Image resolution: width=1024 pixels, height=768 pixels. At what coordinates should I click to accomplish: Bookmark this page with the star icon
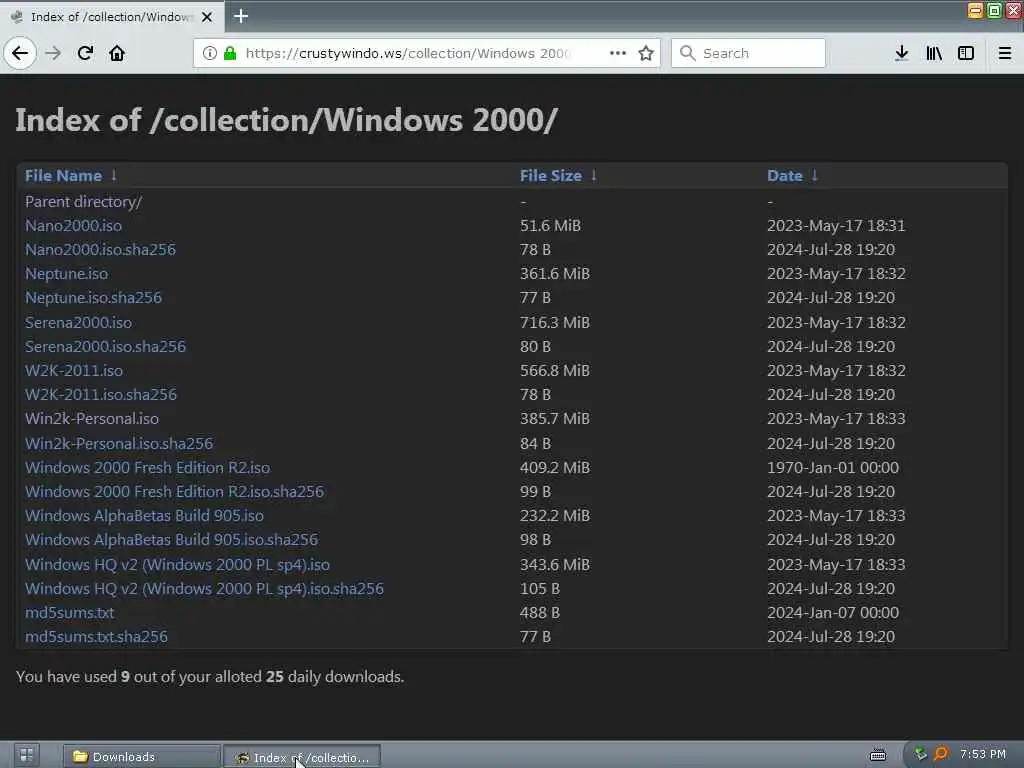[x=646, y=53]
